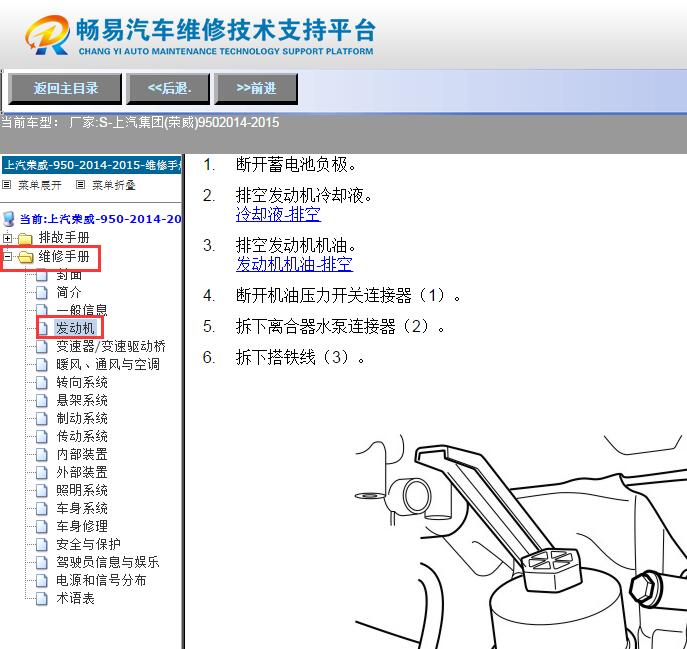Click the 上汽荣威-950-2014-2015-维修手册 panel header
687x649 pixels.
pos(91,165)
